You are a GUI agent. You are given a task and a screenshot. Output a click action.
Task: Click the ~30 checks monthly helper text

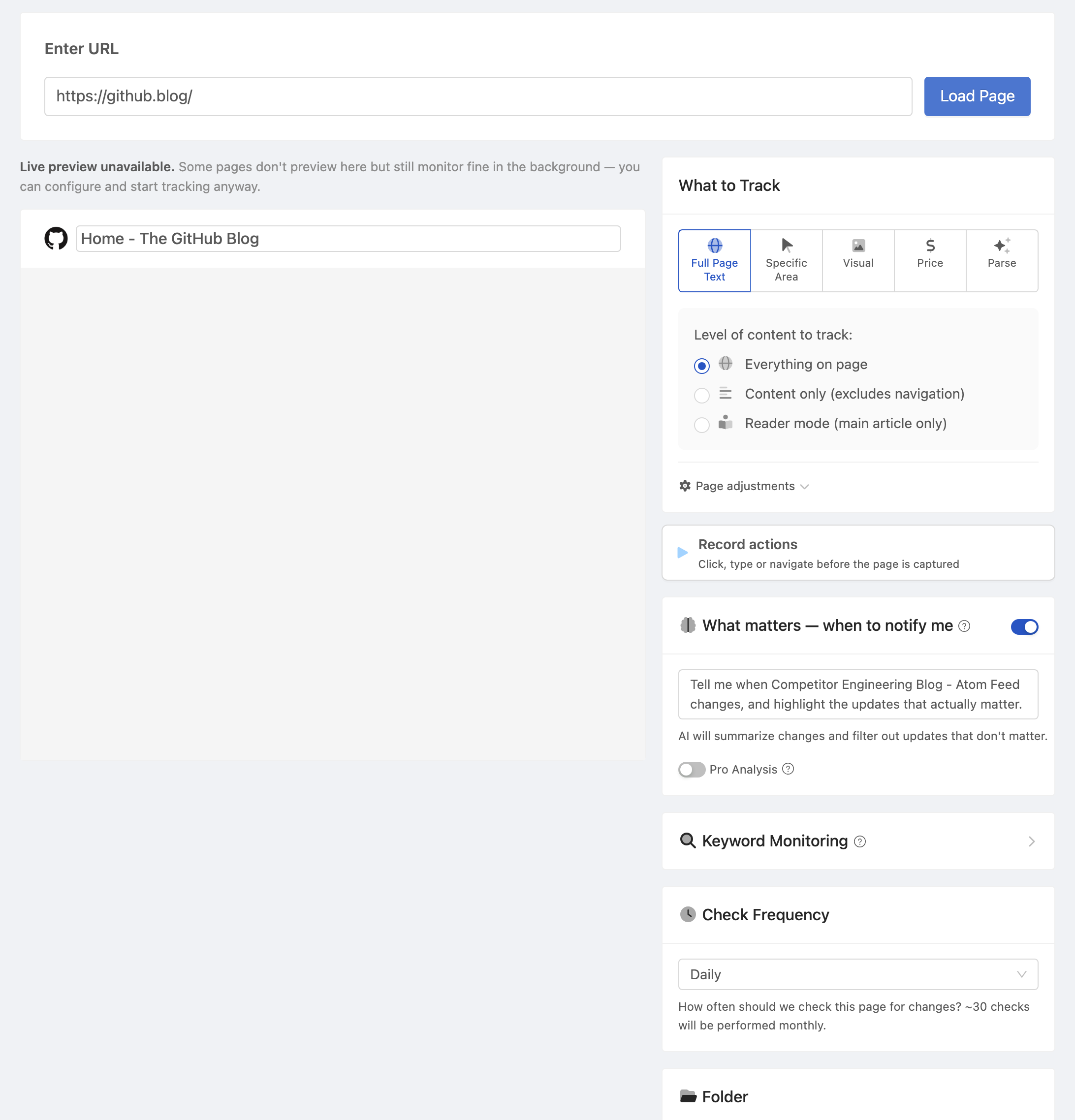coord(854,1016)
